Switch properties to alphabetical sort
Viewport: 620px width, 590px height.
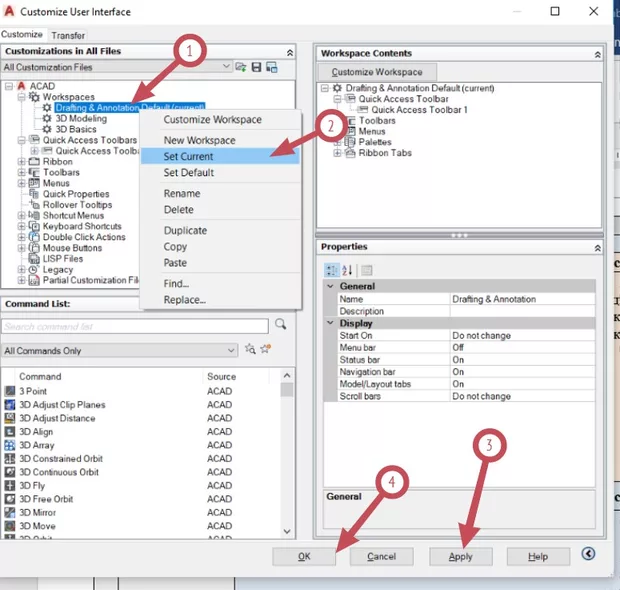click(347, 270)
